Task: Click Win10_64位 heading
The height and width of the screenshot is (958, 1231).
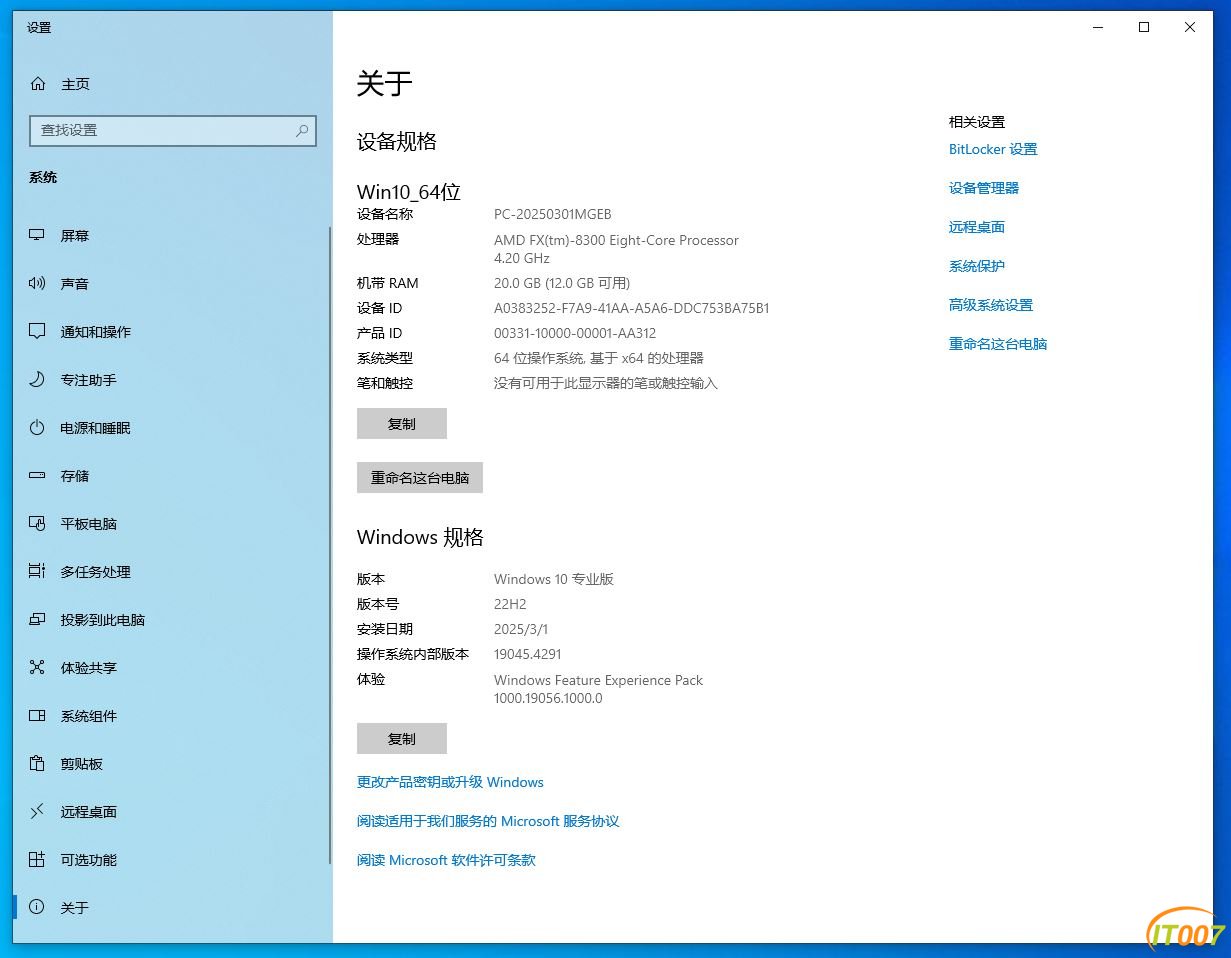Action: pyautogui.click(x=409, y=192)
